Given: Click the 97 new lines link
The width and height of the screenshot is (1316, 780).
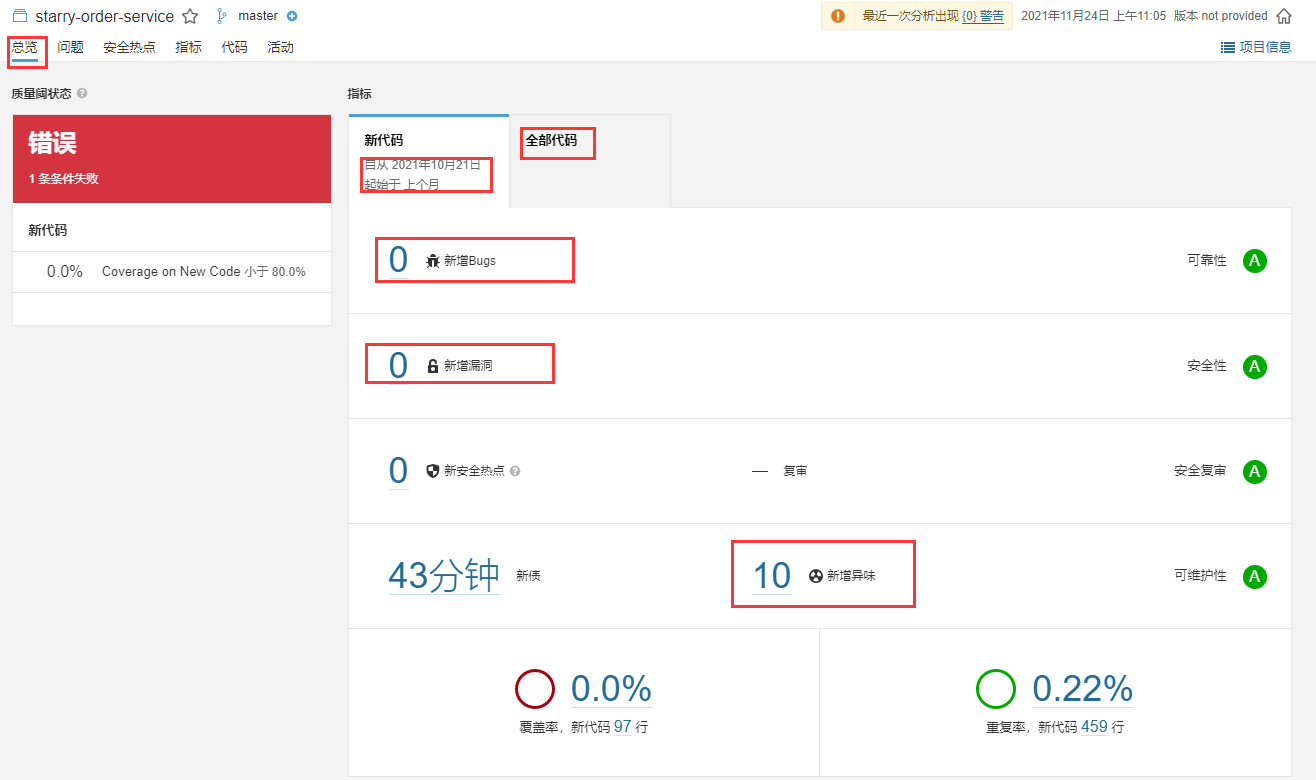Looking at the screenshot, I should point(623,727).
